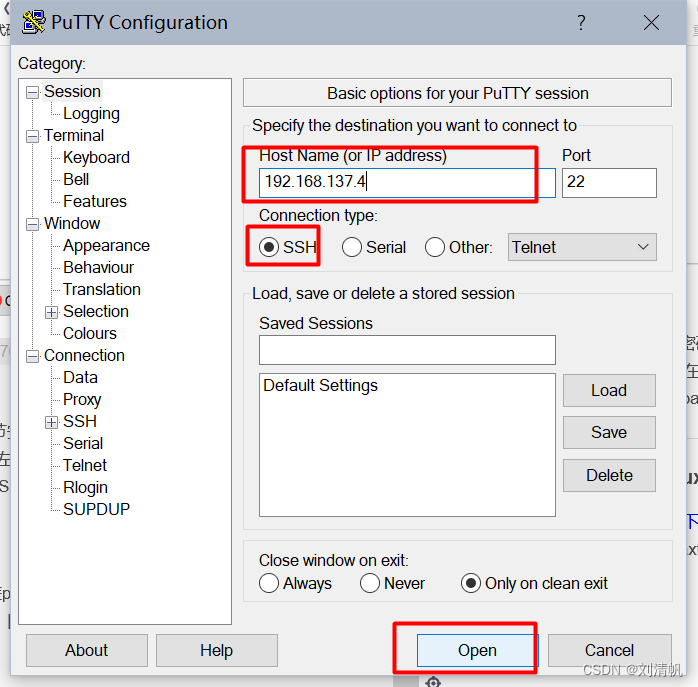Image resolution: width=698 pixels, height=687 pixels.
Task: Open the Appearance settings category
Action: tap(106, 245)
